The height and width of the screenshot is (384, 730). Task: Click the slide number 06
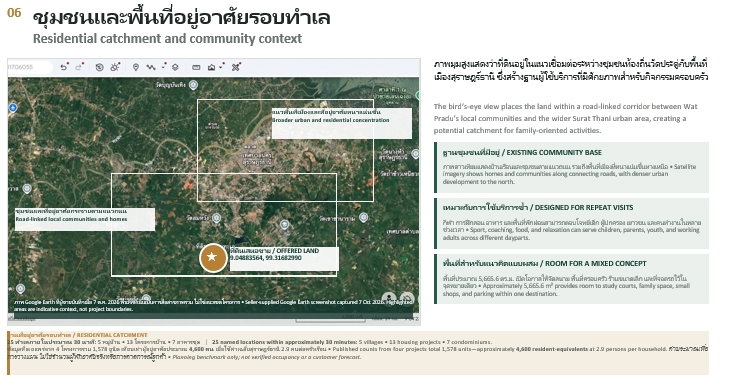click(14, 13)
